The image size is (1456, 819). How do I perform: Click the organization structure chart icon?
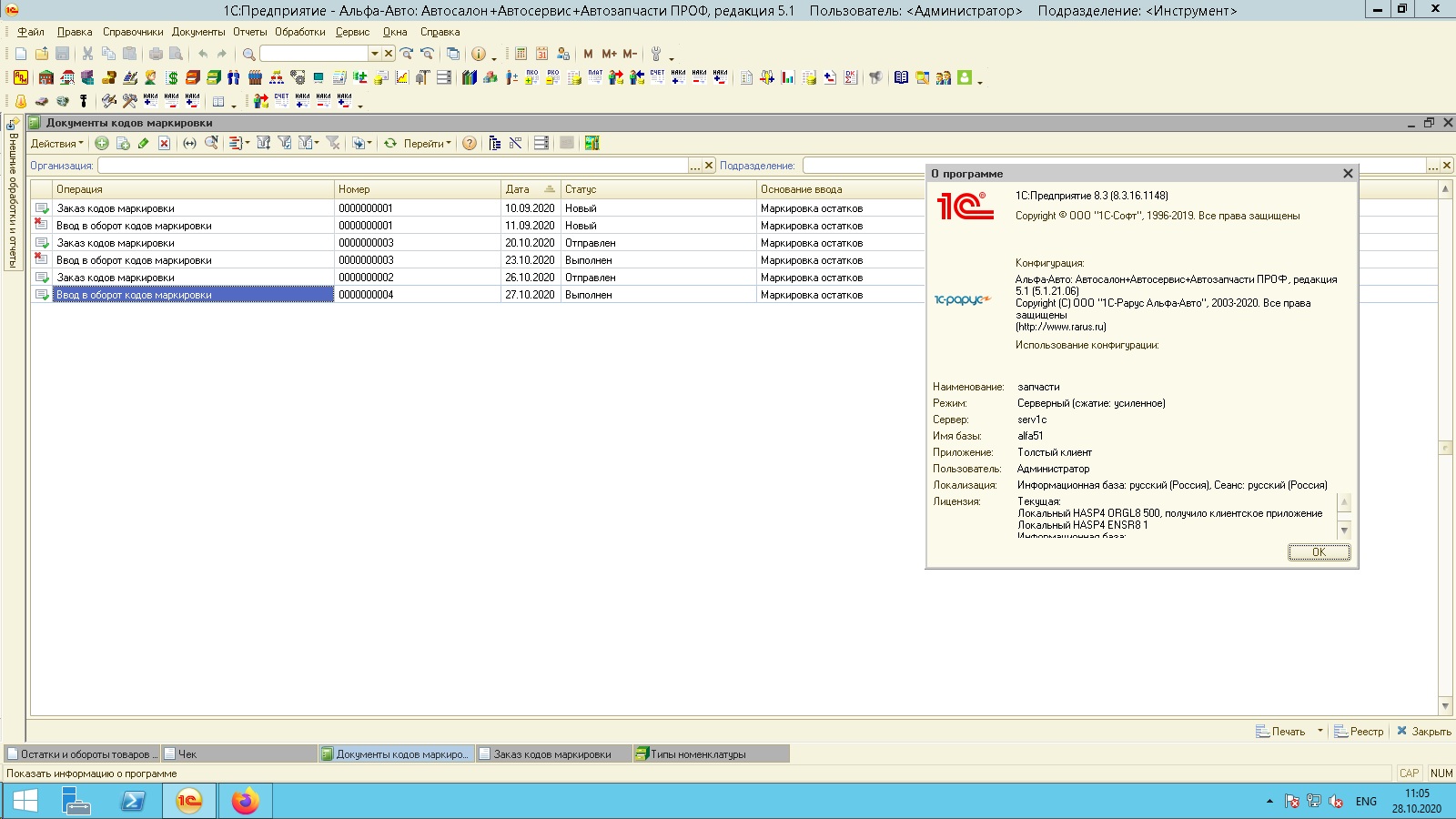point(277,77)
